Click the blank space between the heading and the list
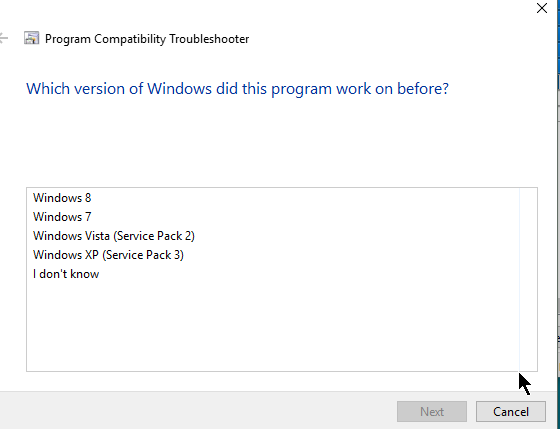 (x=279, y=143)
